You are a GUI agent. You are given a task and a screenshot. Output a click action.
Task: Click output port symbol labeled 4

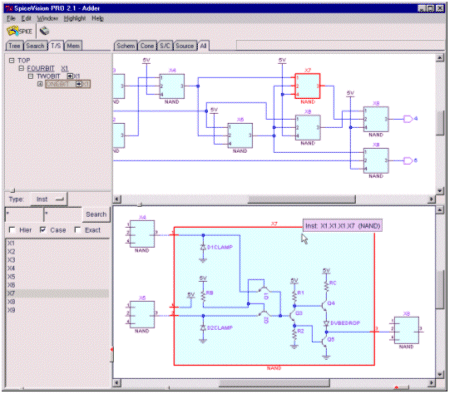(x=408, y=119)
